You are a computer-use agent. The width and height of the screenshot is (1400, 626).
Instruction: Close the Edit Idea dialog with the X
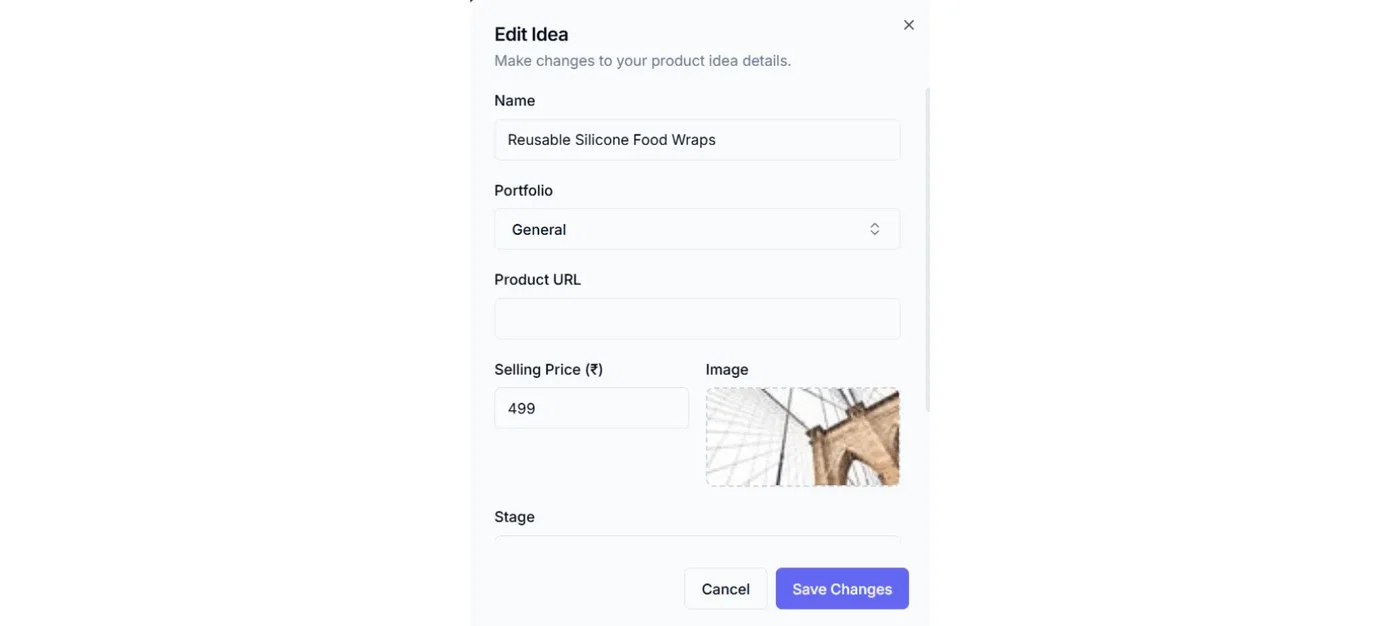tap(908, 25)
